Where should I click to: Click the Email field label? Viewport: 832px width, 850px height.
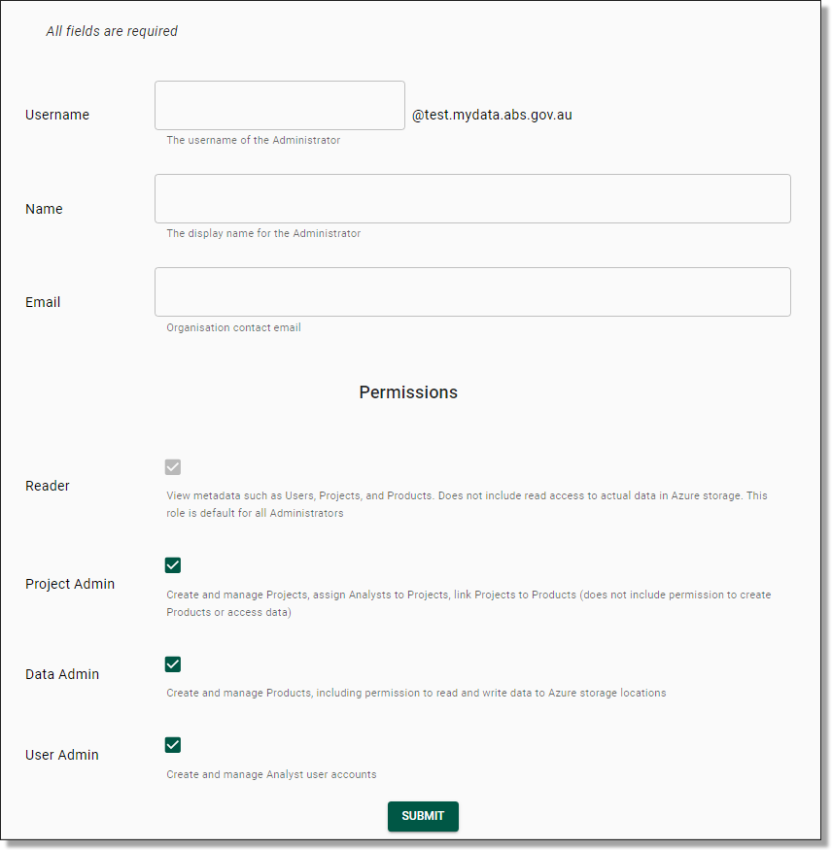point(43,302)
